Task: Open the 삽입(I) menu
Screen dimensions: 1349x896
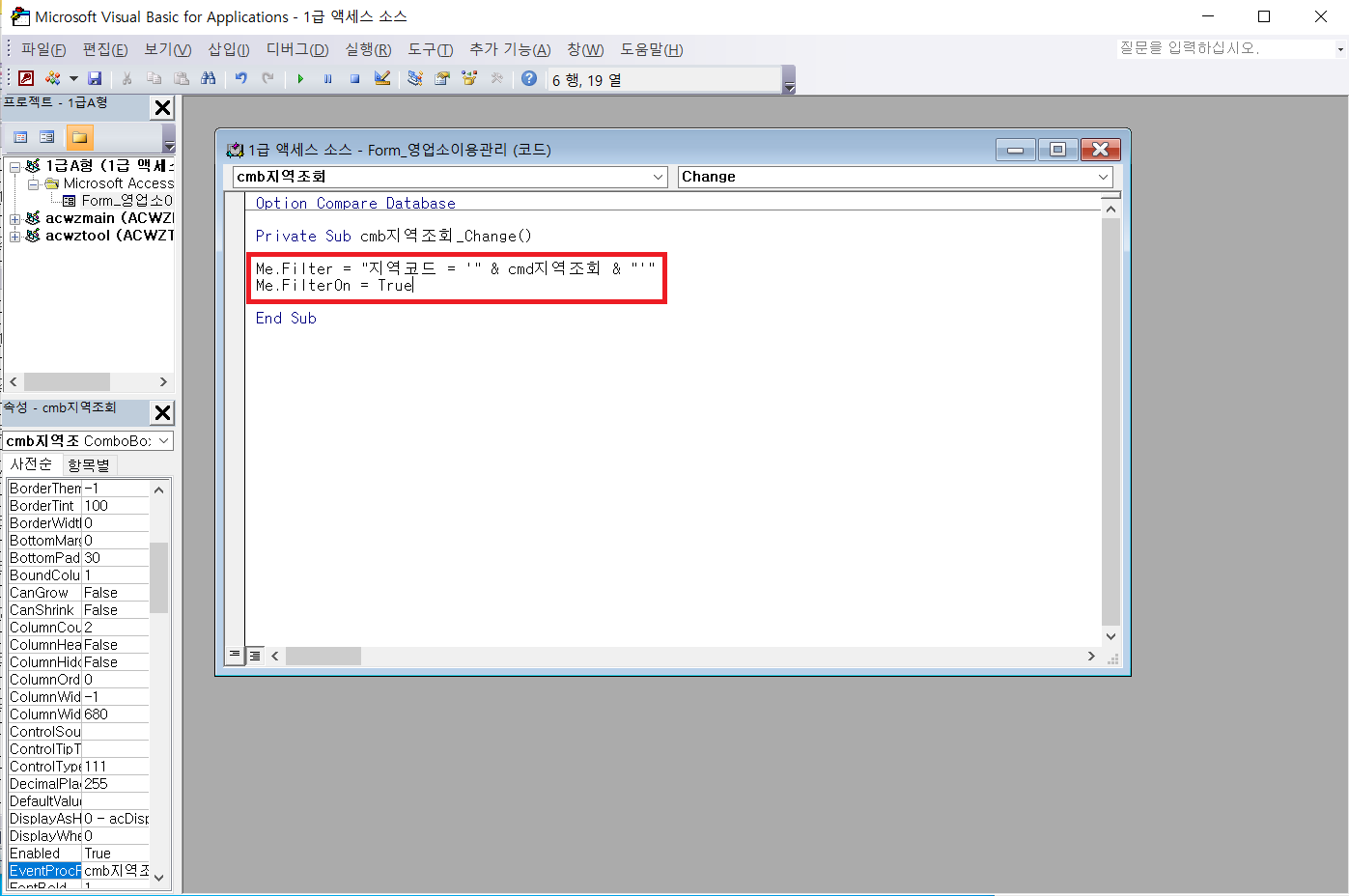Action: pos(229,49)
